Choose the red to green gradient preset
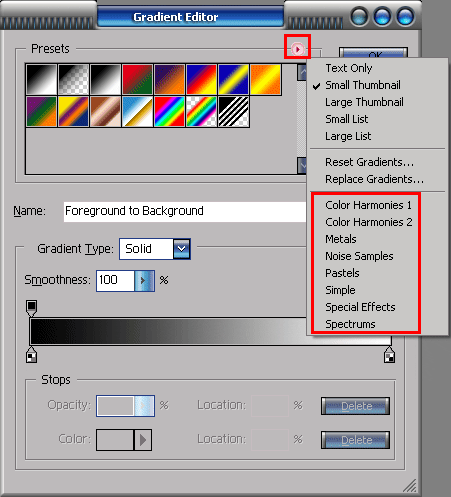The image size is (451, 497). (137, 79)
